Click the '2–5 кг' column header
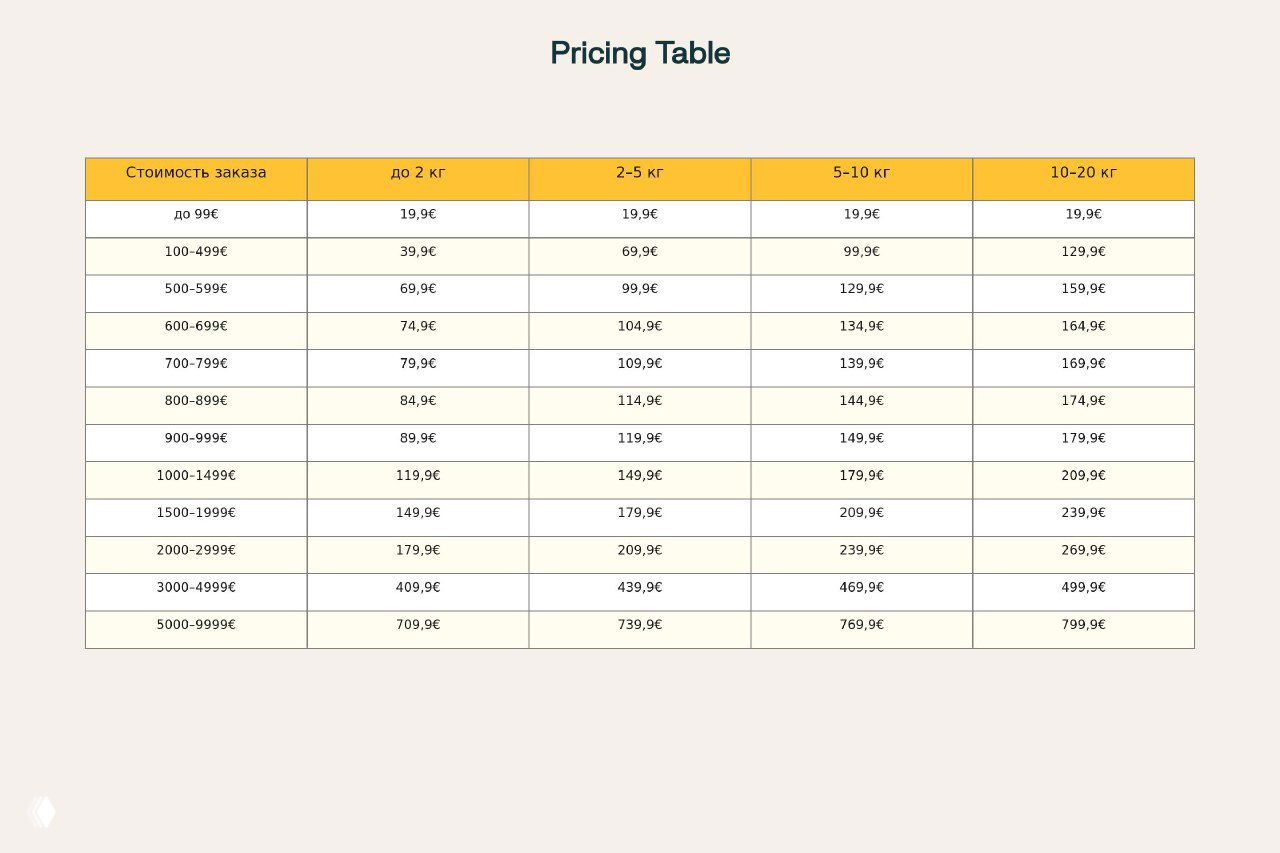1280x853 pixels. point(640,173)
